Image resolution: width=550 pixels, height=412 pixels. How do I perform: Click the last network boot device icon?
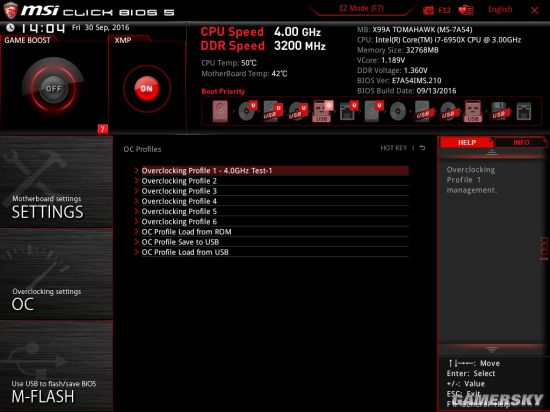pyautogui.click(x=524, y=112)
